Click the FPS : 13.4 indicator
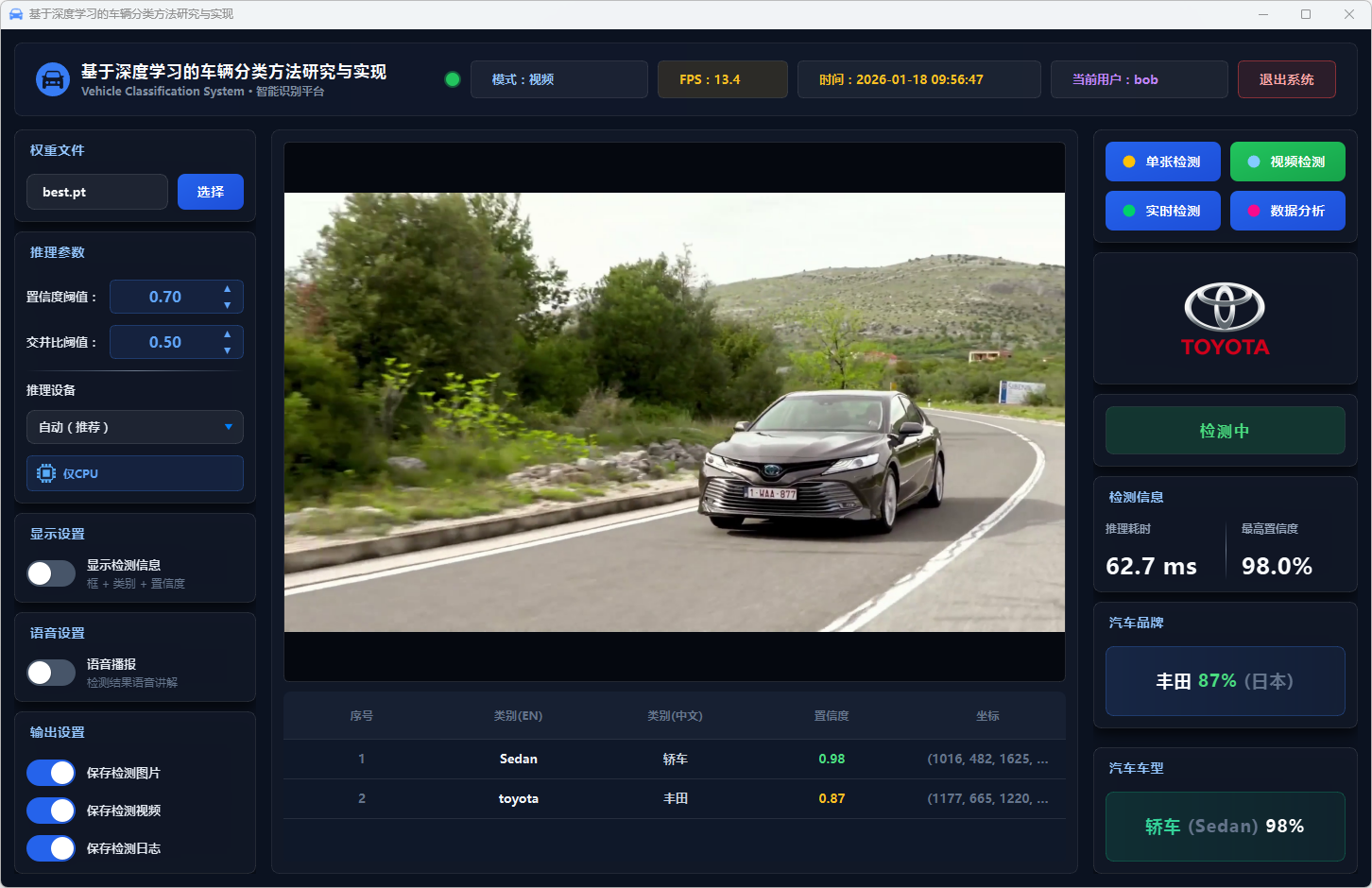This screenshot has height=888, width=1372. 723,79
